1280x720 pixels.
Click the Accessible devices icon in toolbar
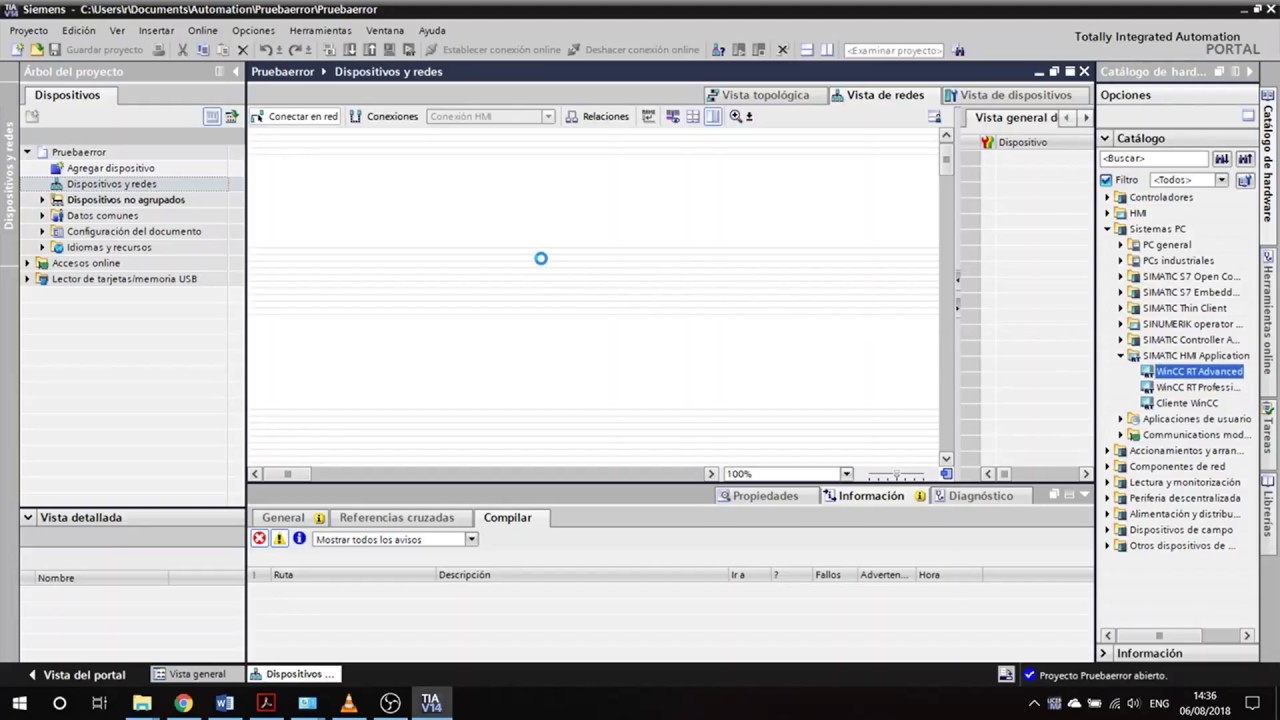718,50
